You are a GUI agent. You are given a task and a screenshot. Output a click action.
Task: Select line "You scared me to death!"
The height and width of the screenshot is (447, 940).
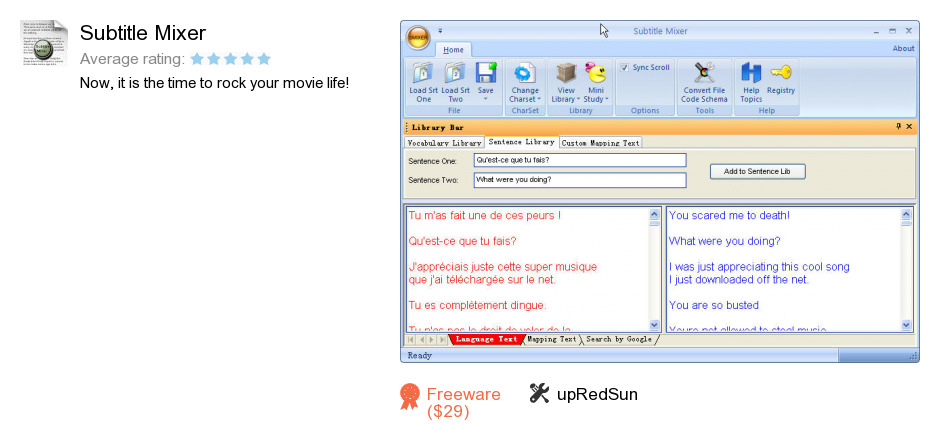point(729,215)
